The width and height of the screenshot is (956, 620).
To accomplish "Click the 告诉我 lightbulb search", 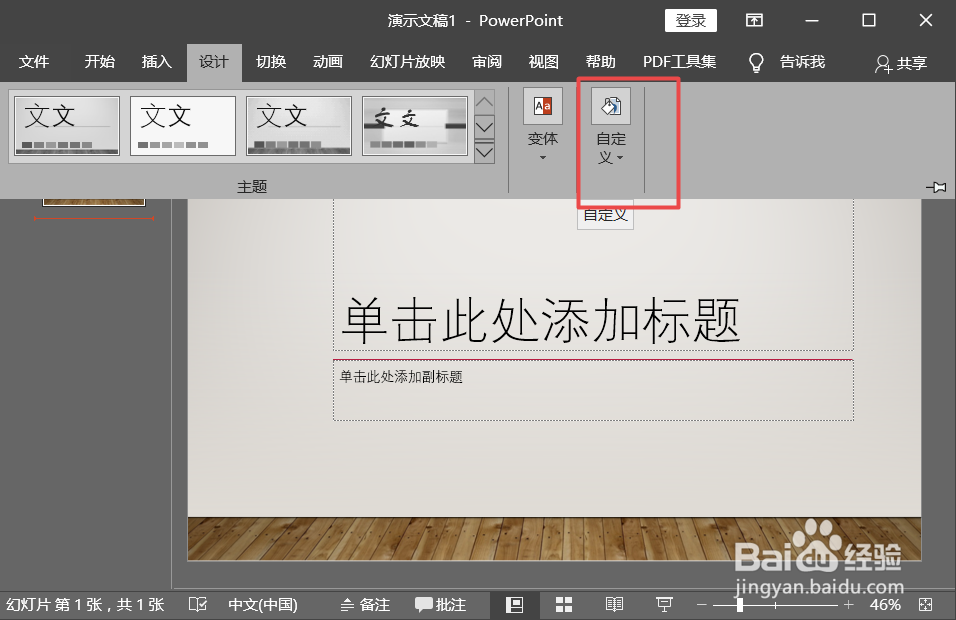I will (787, 62).
